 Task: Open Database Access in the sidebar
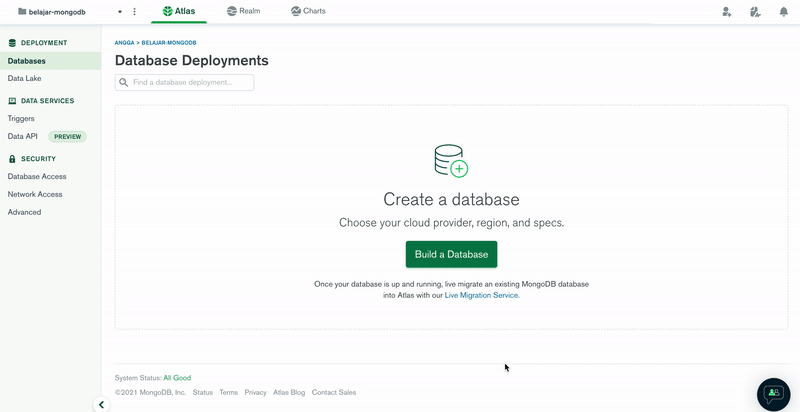pos(37,176)
